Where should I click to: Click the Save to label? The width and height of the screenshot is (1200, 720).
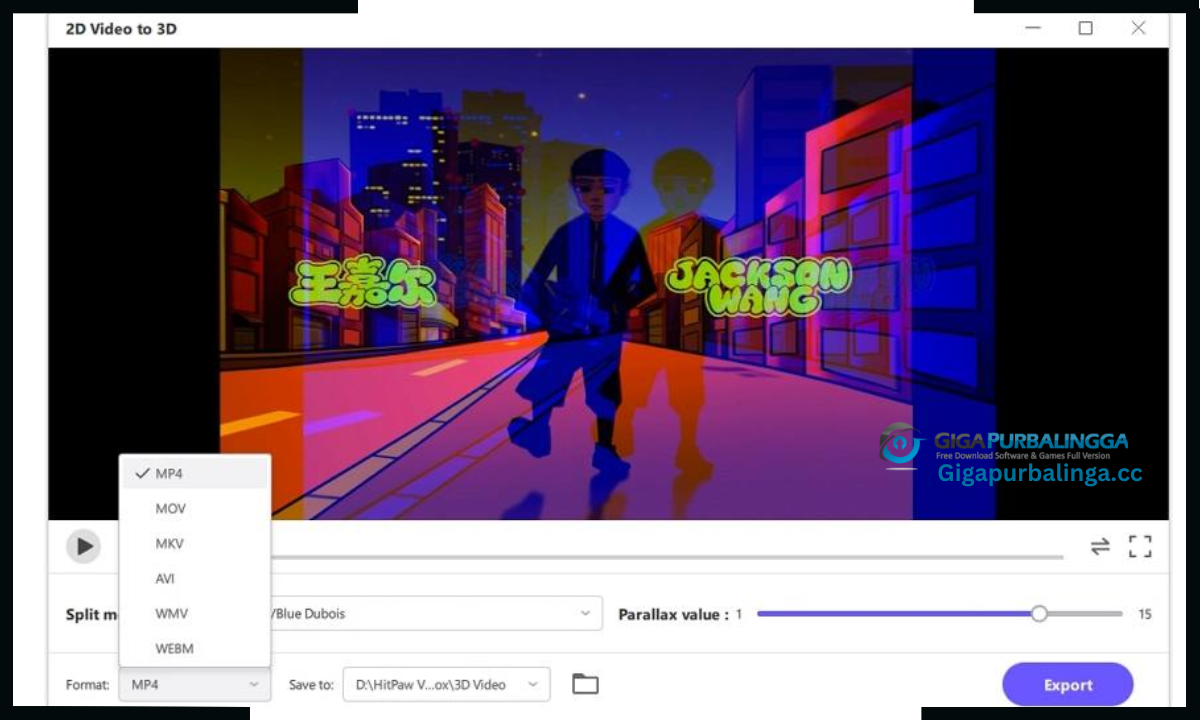pyautogui.click(x=311, y=685)
